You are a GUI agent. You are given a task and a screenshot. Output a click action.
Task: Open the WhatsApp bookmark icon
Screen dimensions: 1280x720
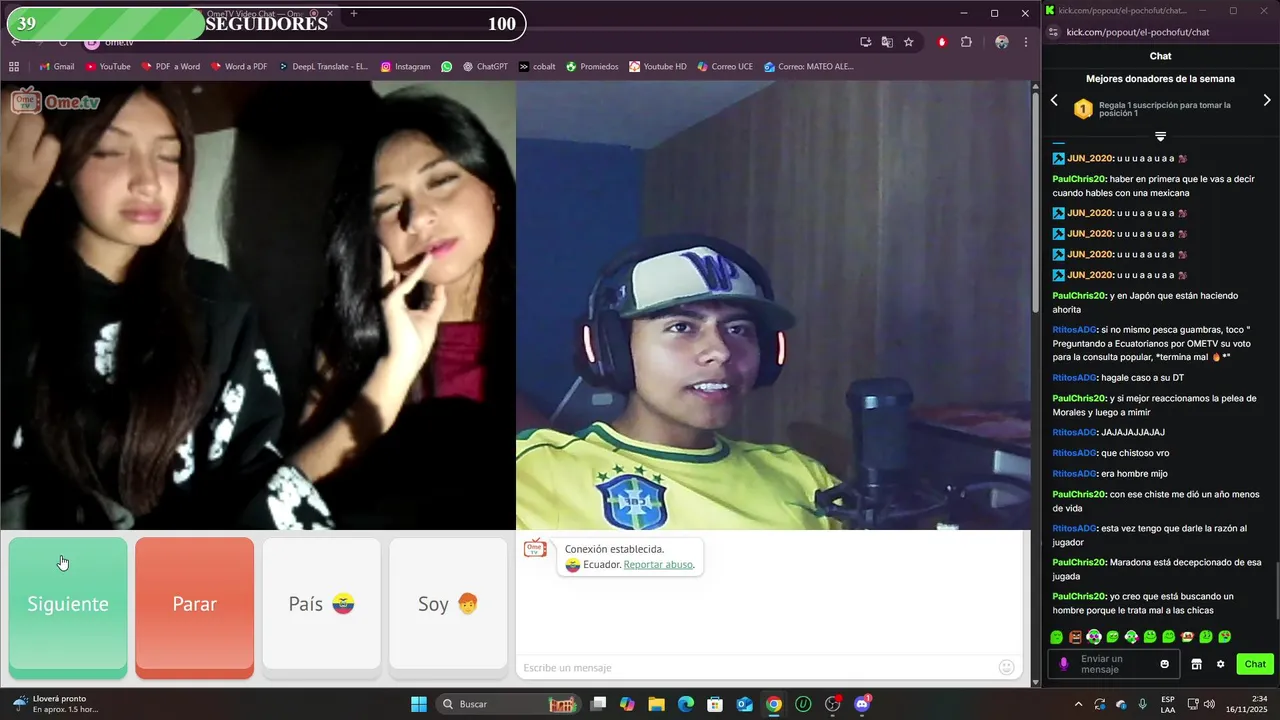coord(447,67)
